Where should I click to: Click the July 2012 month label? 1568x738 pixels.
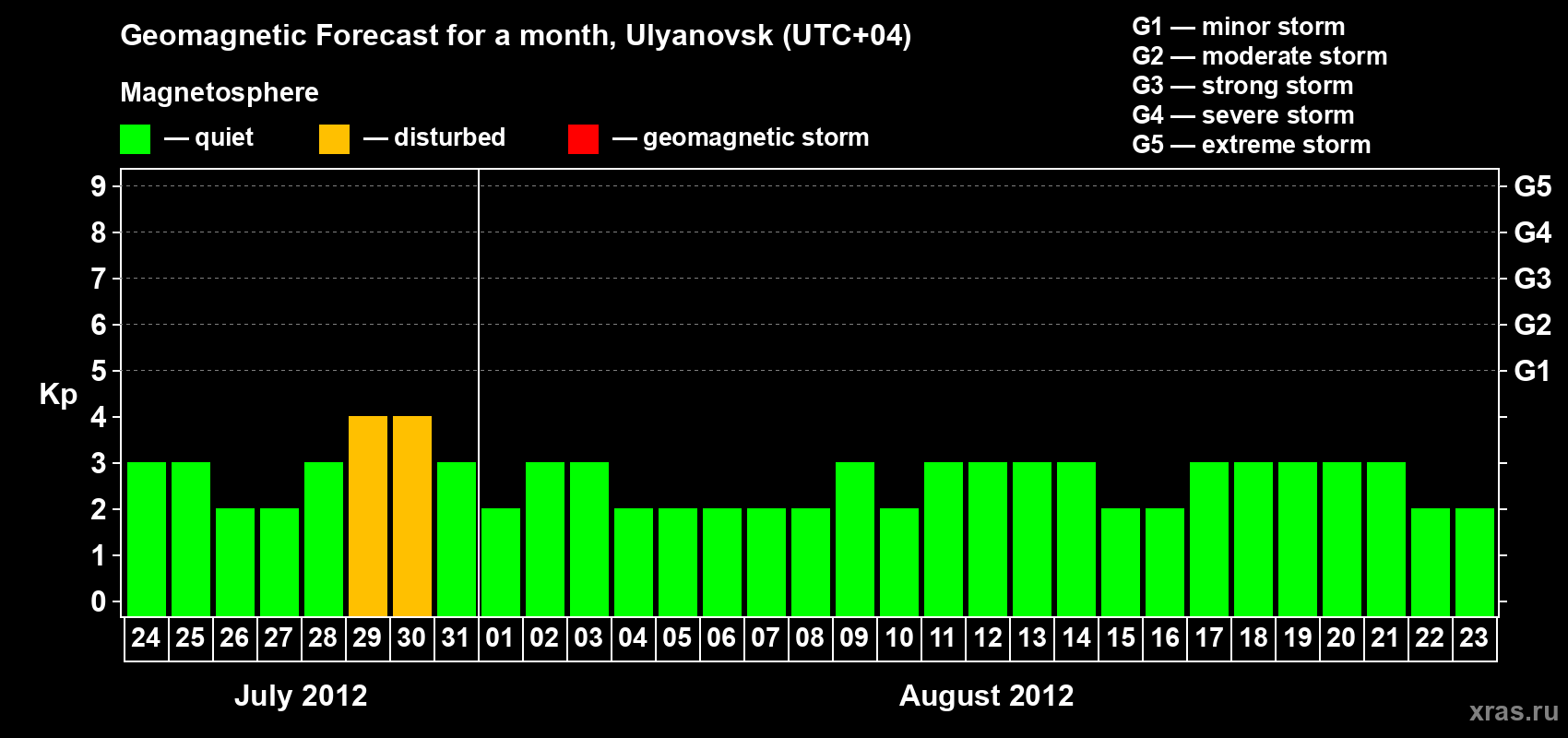pyautogui.click(x=301, y=695)
